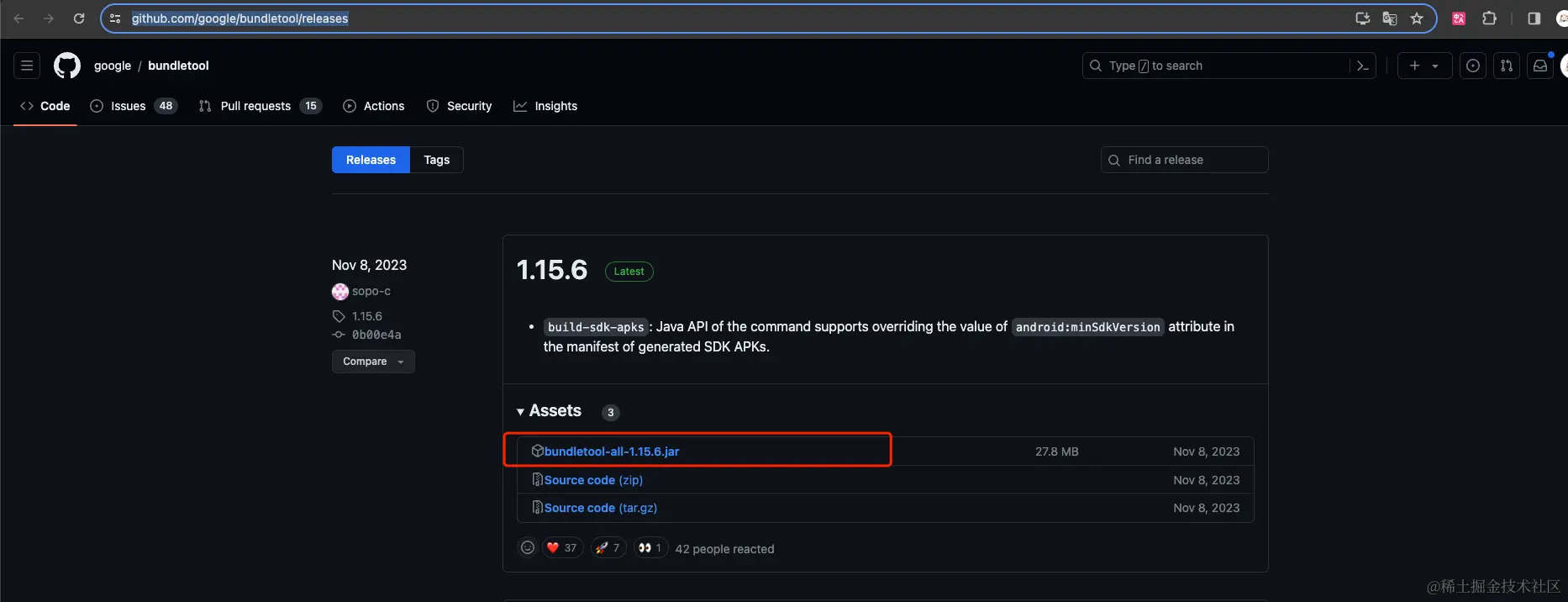
Task: Click the package icon beside bundletool jar
Action: click(x=538, y=451)
